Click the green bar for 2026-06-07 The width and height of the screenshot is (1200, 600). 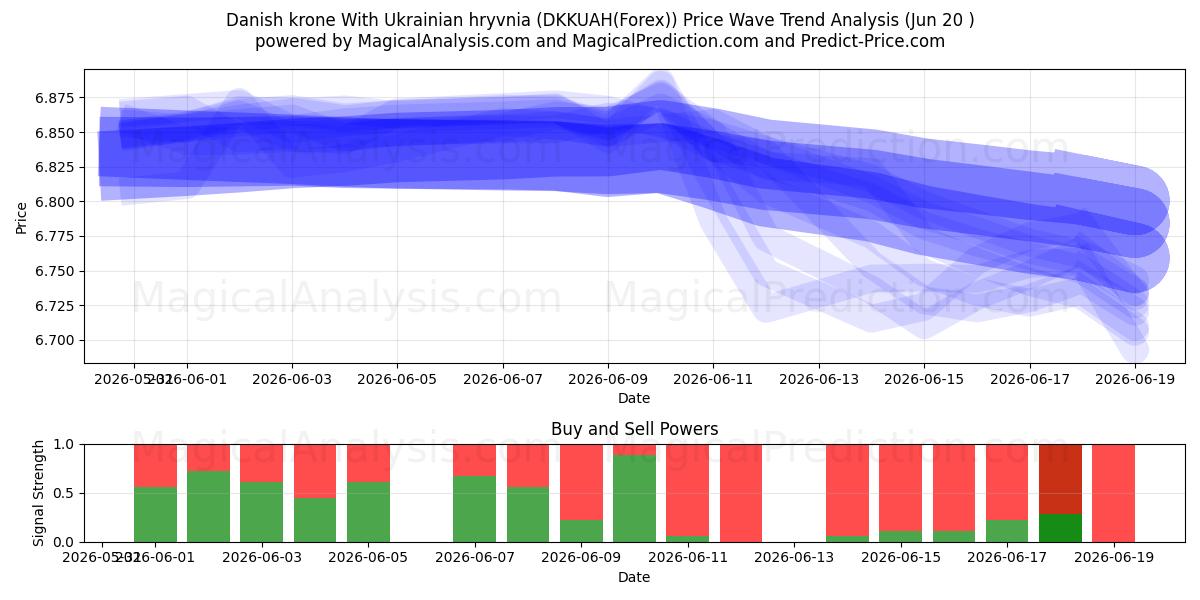tap(474, 509)
